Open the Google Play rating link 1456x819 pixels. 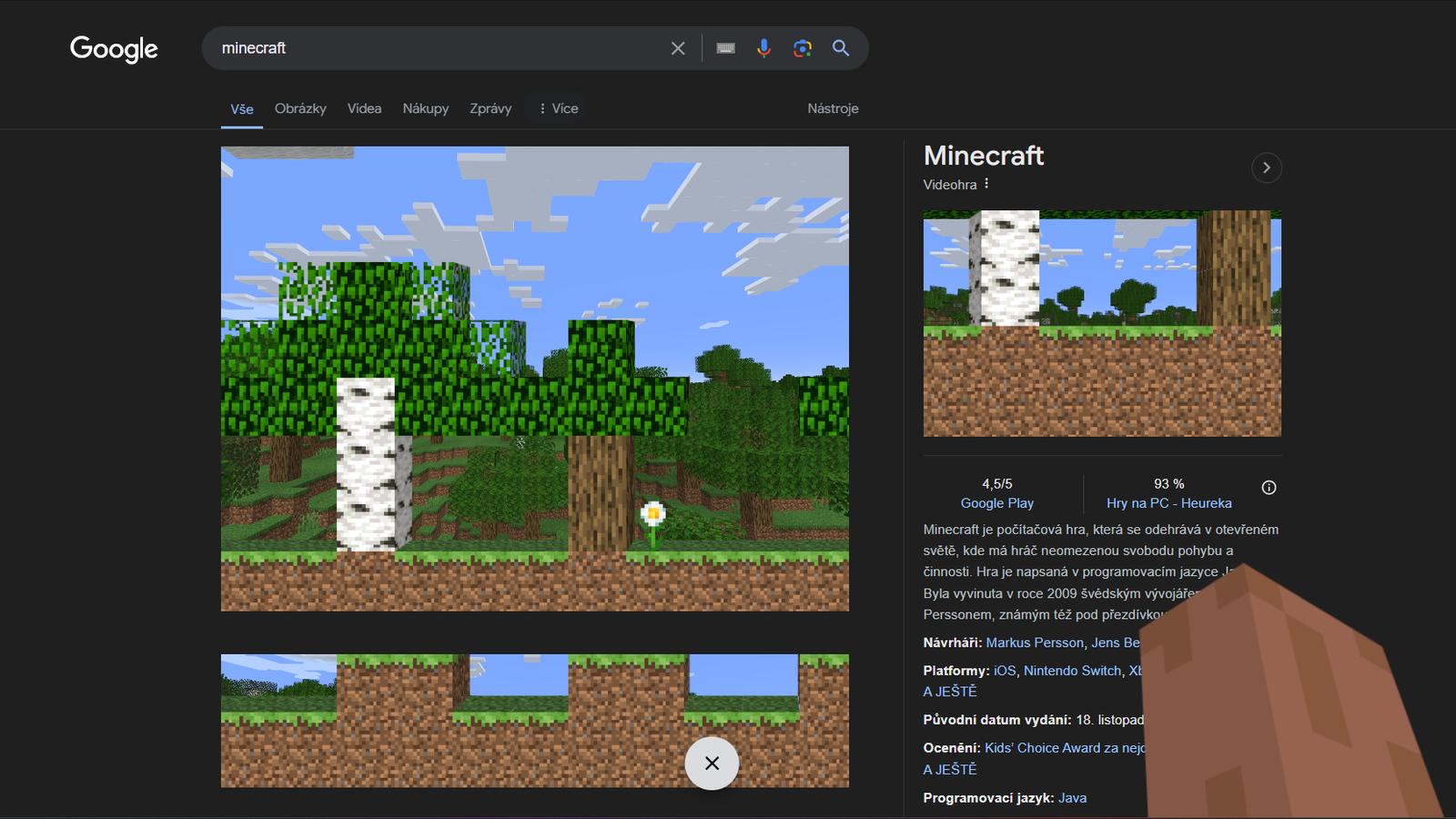996,502
